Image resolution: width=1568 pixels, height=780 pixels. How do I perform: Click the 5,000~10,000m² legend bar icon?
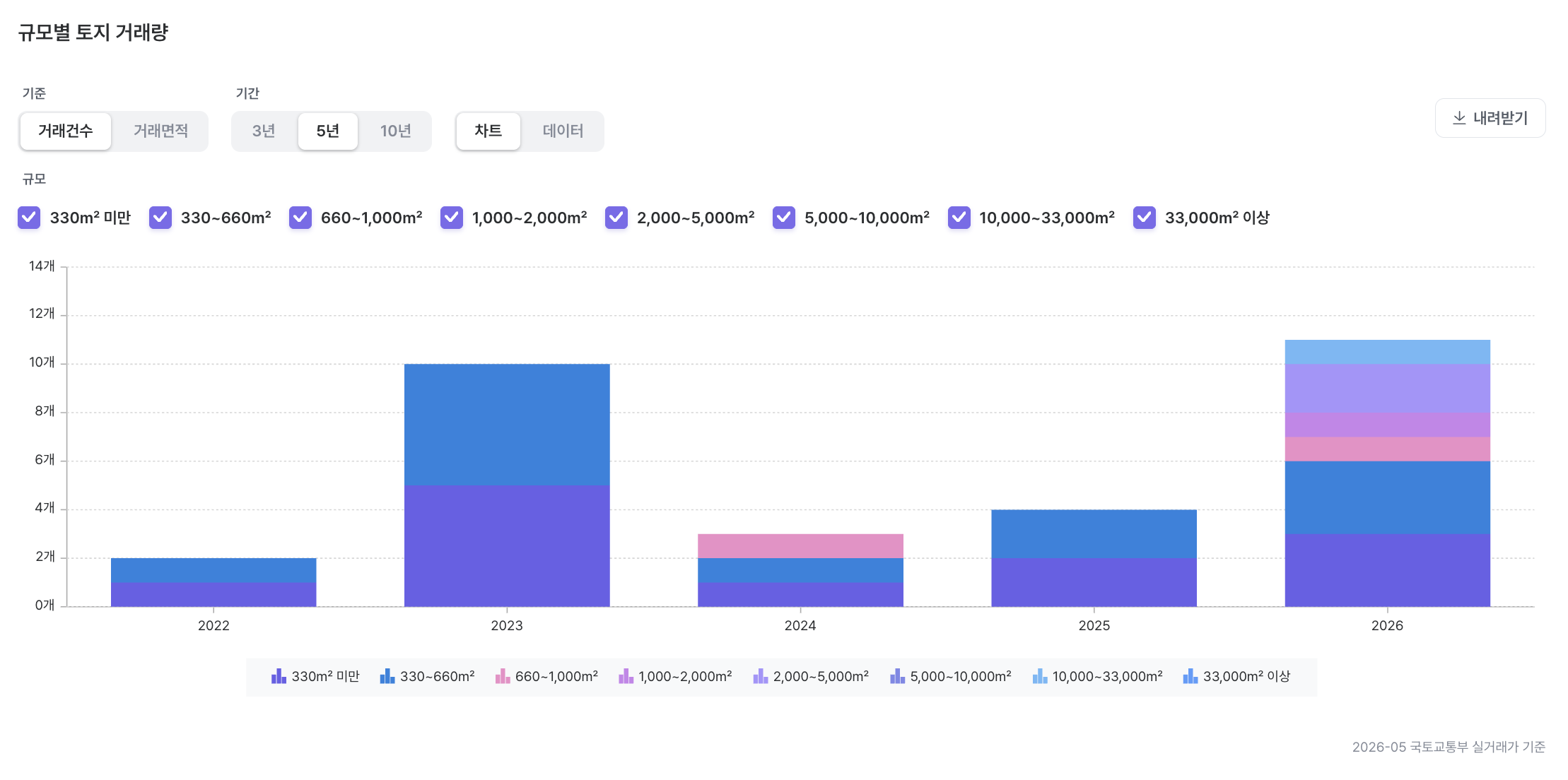(897, 676)
